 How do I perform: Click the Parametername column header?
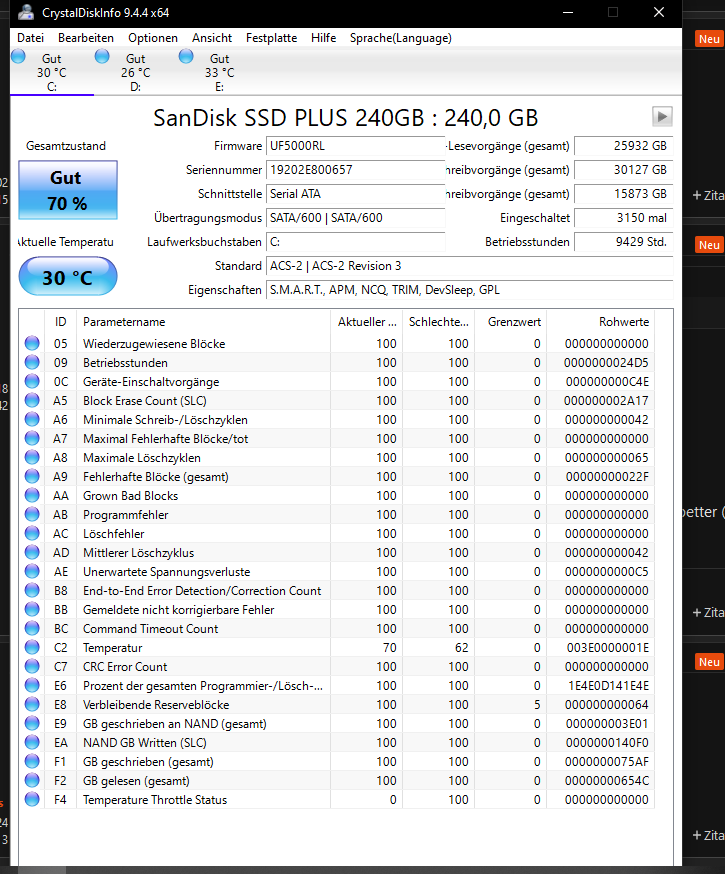[203, 322]
